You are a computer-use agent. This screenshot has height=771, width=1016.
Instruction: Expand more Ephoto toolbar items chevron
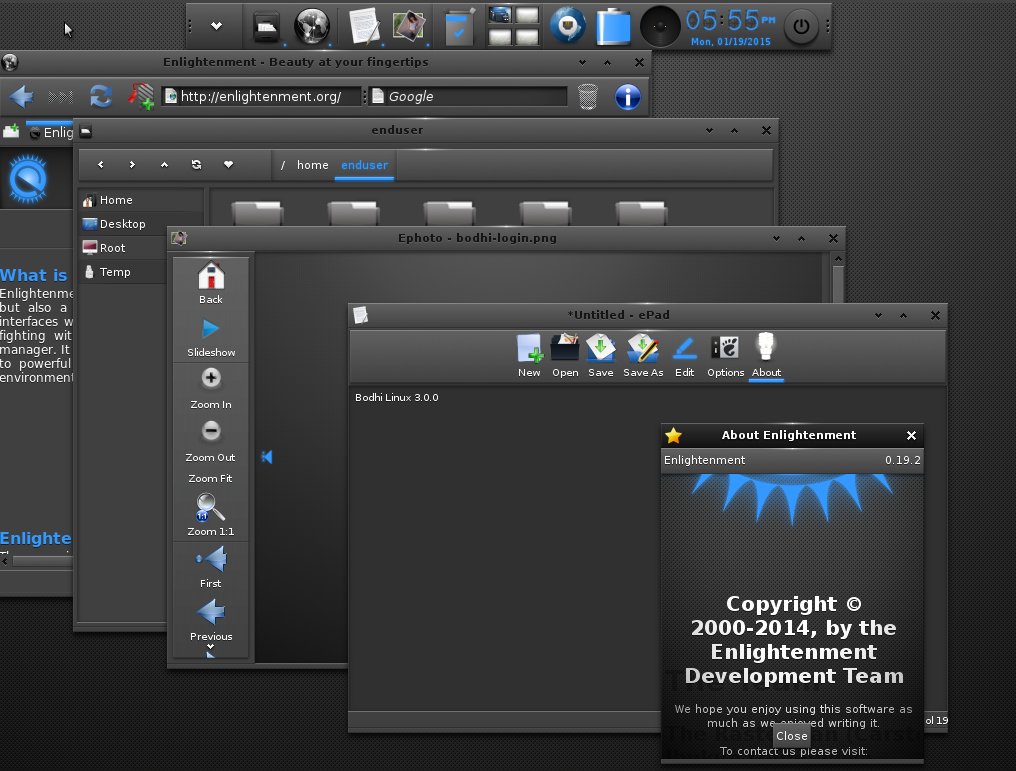(x=211, y=647)
